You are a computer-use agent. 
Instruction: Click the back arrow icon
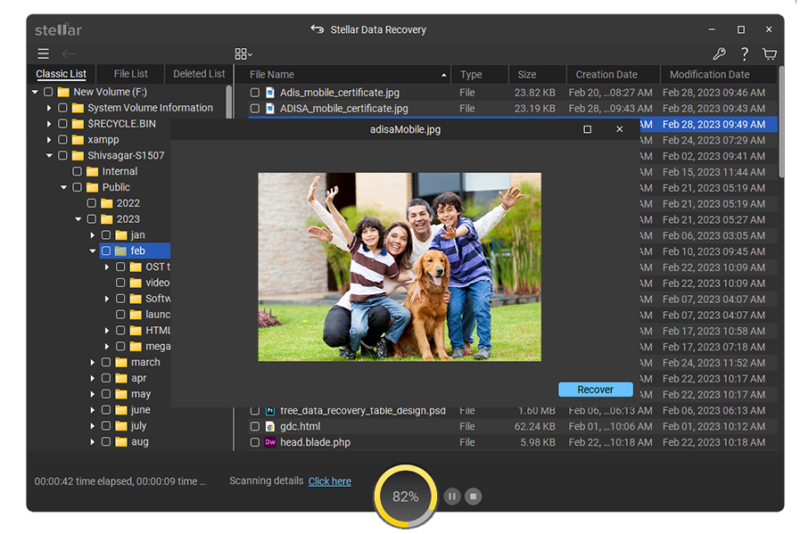[68, 54]
